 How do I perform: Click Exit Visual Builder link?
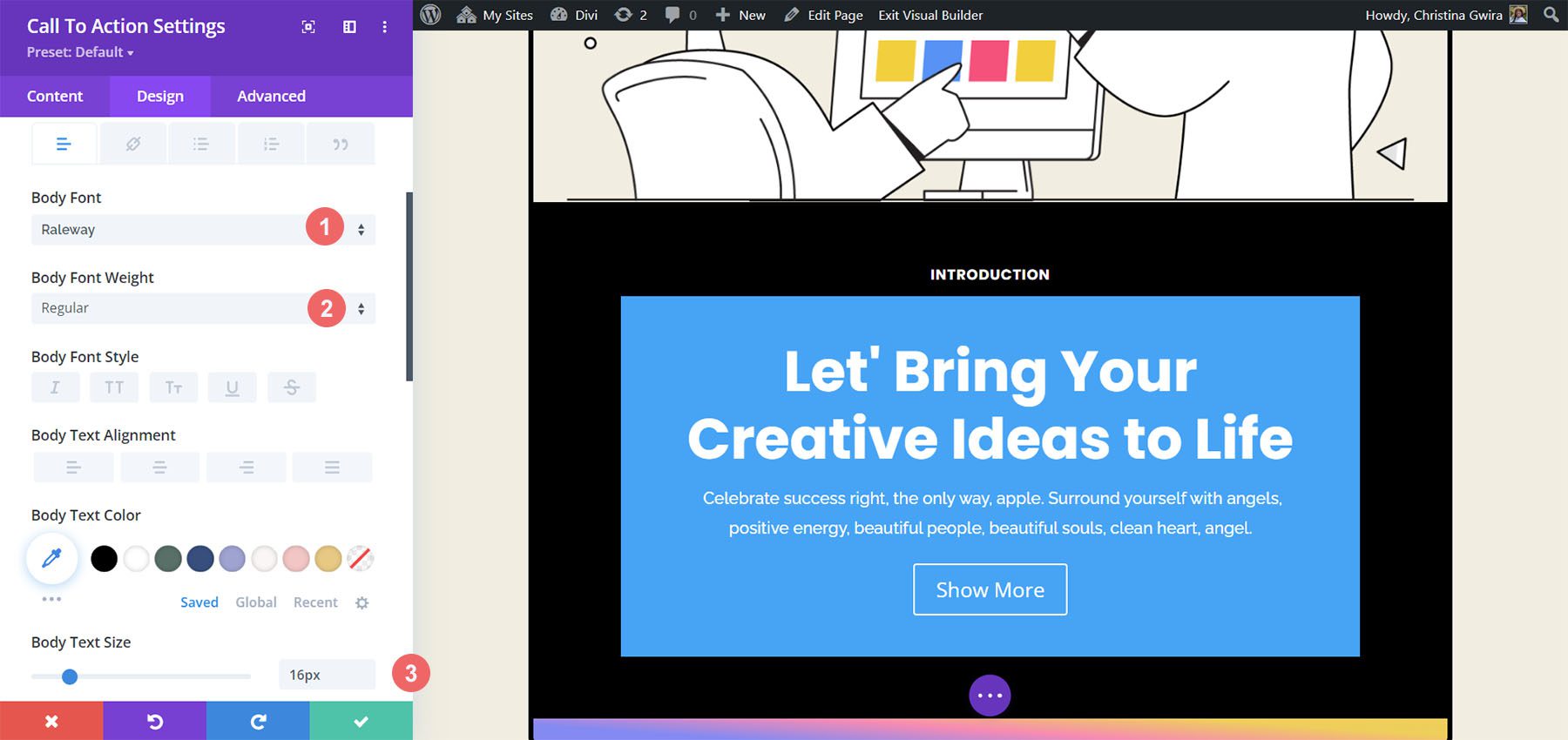[930, 15]
